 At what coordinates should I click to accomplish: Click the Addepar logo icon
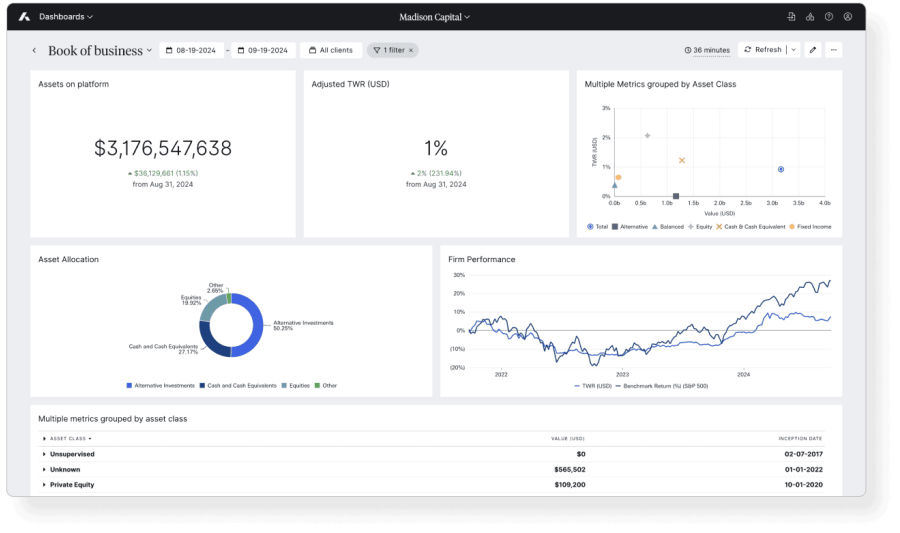tap(24, 17)
